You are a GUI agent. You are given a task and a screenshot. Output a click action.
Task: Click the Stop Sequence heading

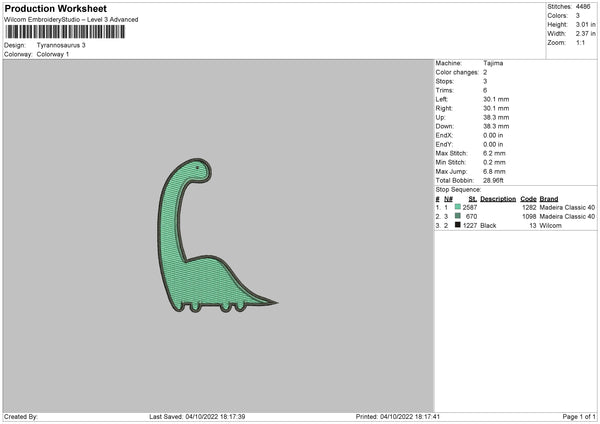click(458, 188)
